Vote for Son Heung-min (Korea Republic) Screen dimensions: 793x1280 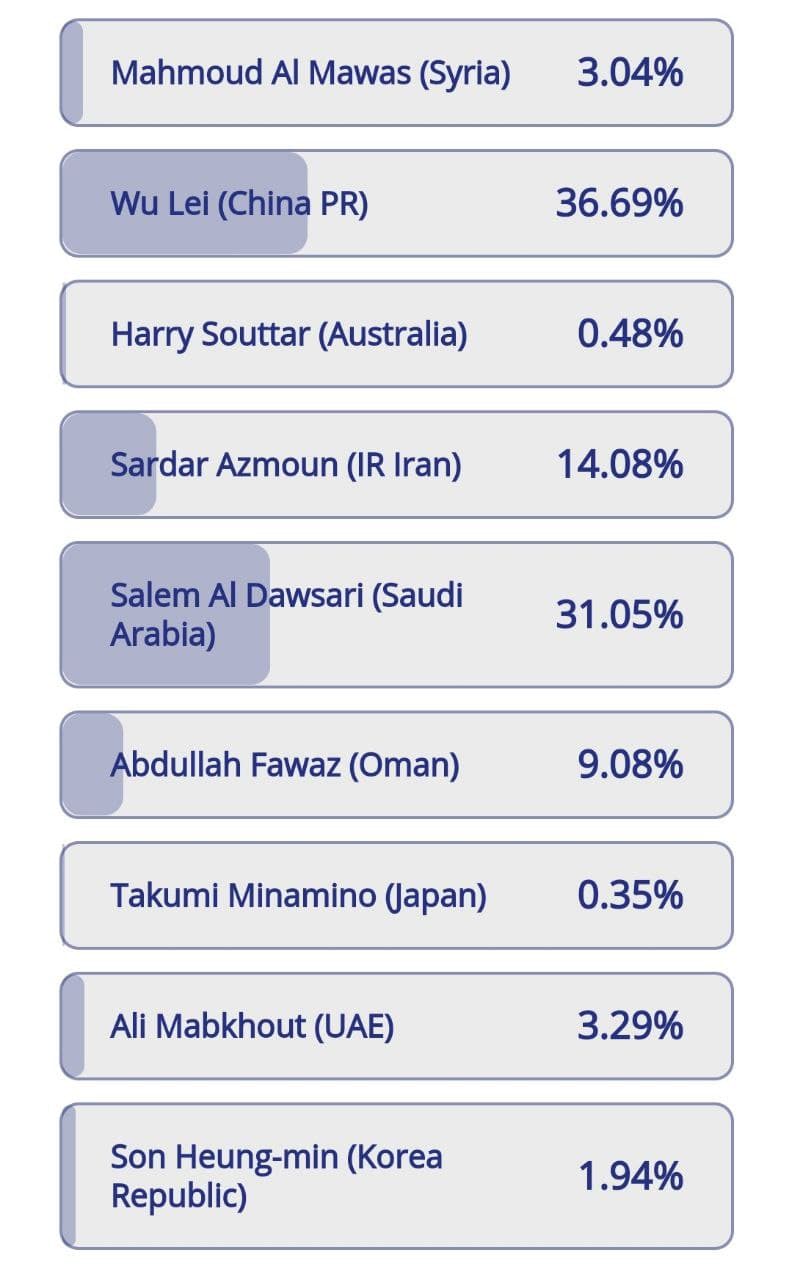397,1176
